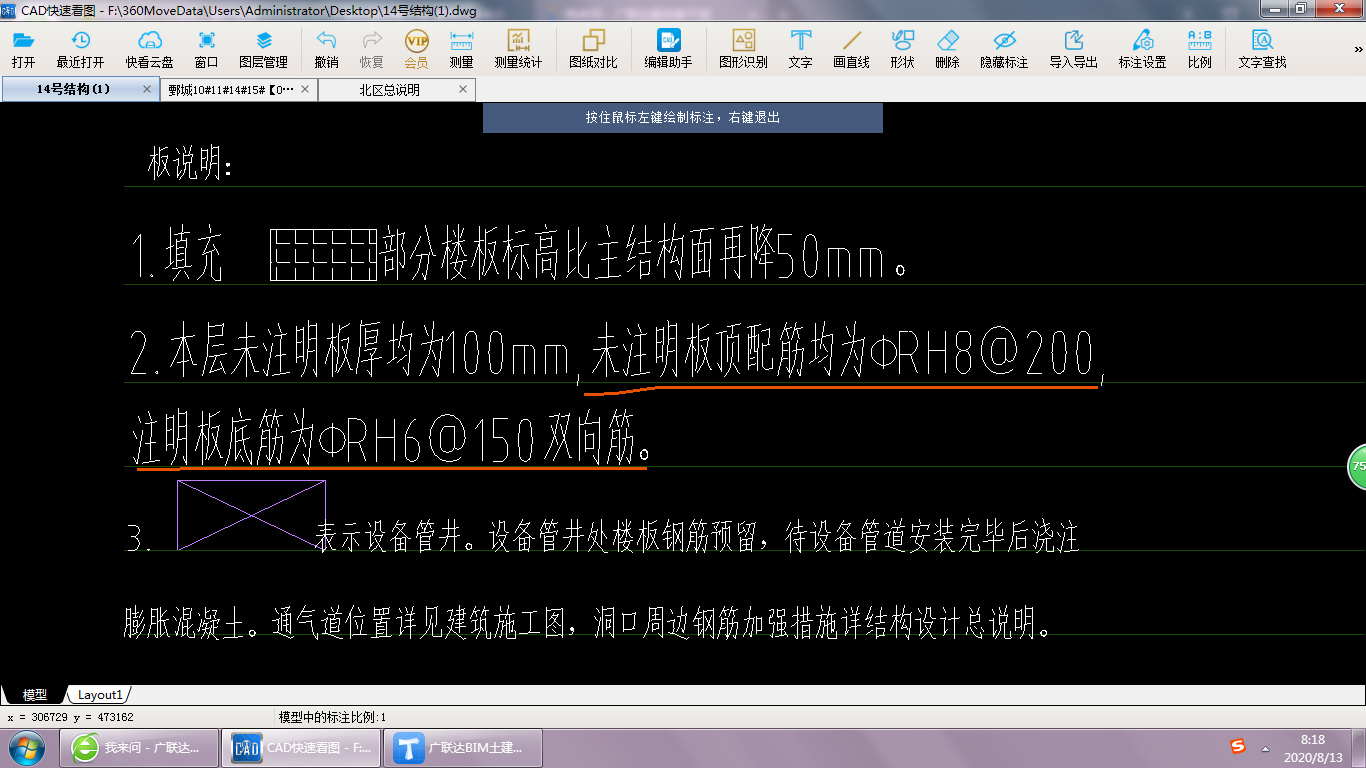Switch to the 北区总说明 tab

pyautogui.click(x=390, y=90)
